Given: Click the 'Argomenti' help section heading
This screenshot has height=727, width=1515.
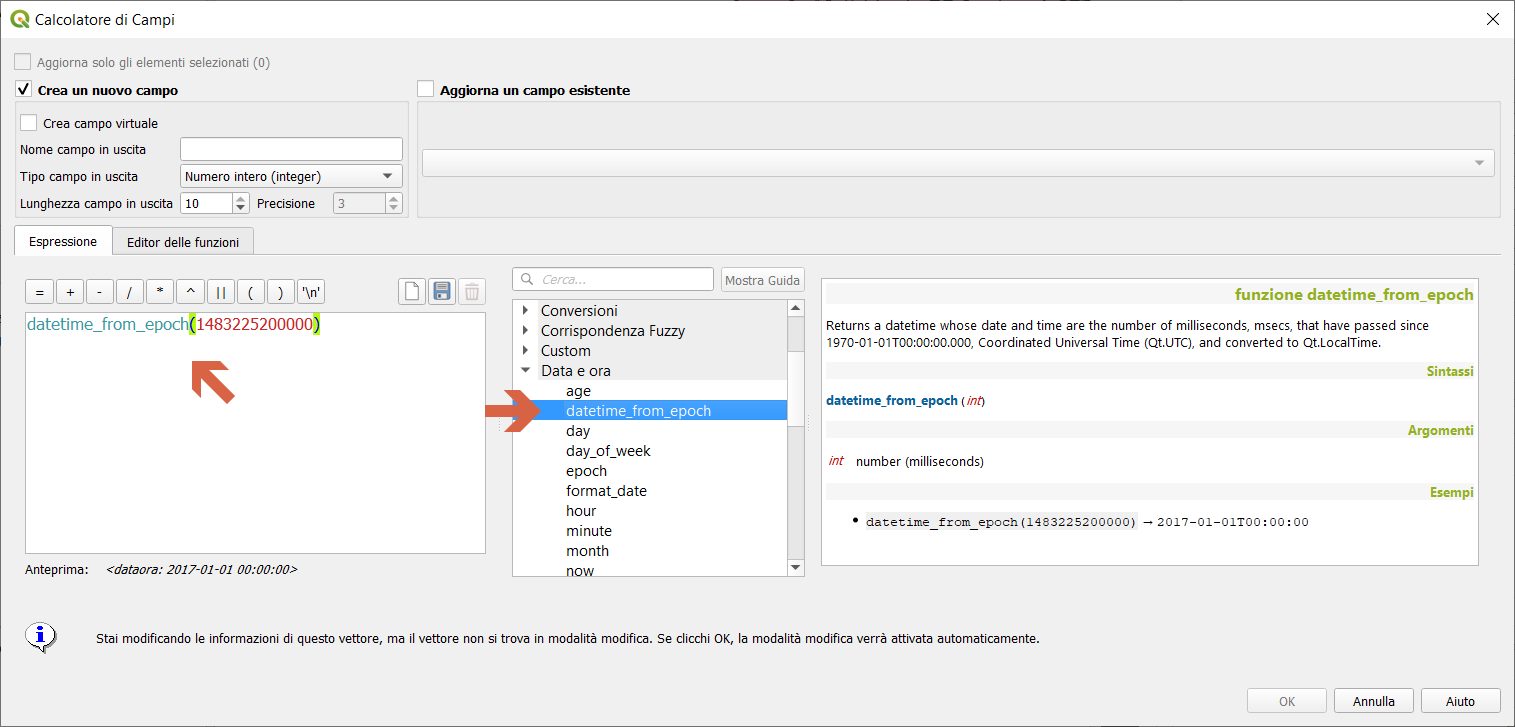Looking at the screenshot, I should pos(1441,431).
